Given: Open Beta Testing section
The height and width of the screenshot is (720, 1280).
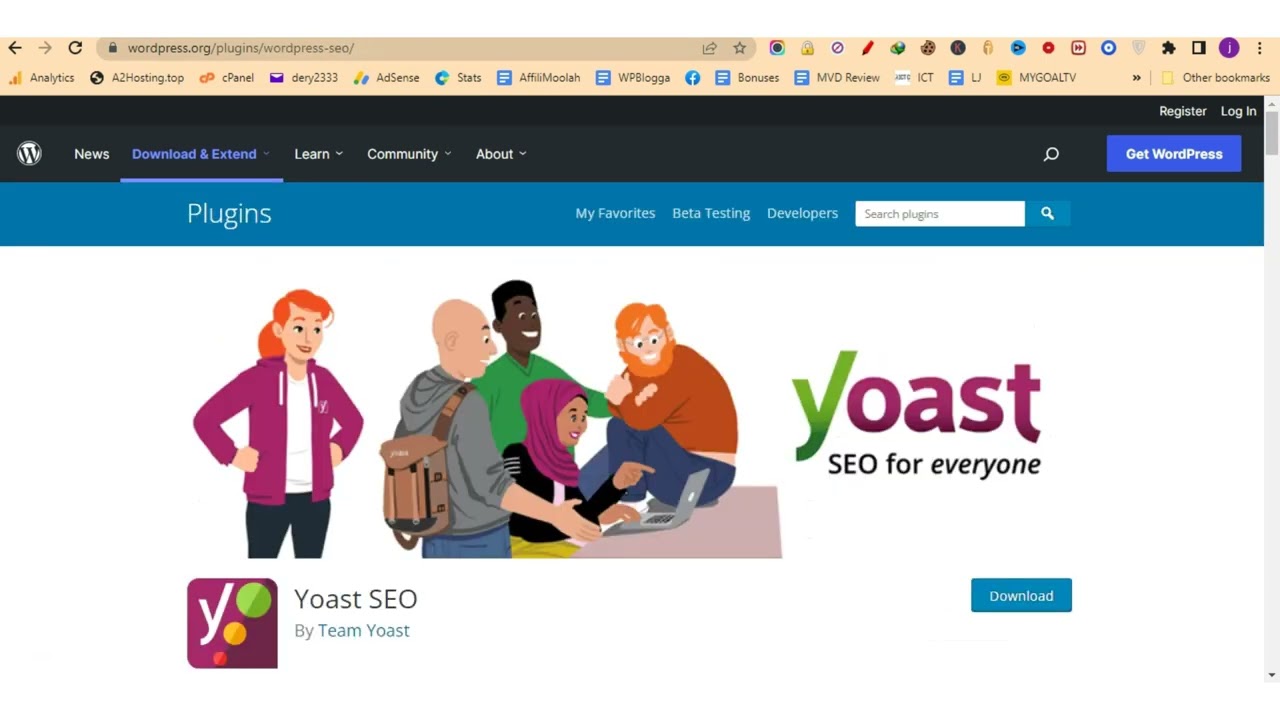Looking at the screenshot, I should point(711,213).
